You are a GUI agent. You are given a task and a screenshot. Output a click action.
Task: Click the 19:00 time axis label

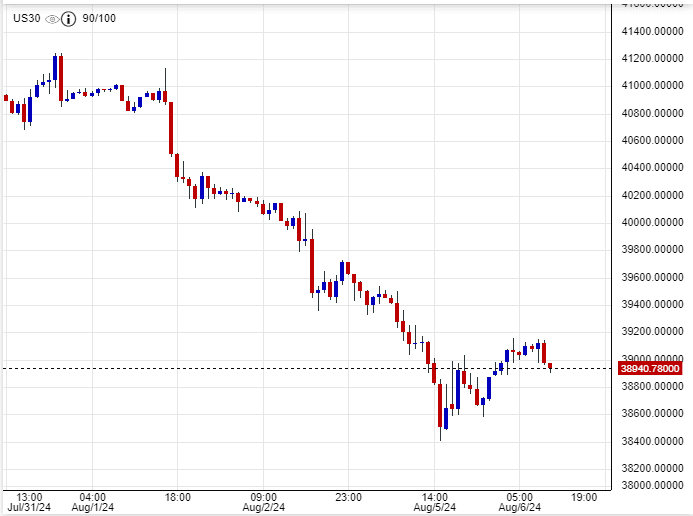(584, 495)
